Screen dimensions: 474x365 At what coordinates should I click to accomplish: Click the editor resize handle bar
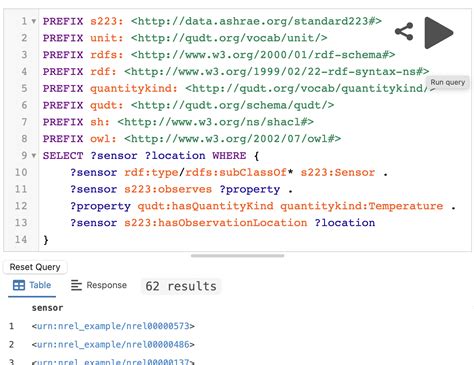(237, 256)
